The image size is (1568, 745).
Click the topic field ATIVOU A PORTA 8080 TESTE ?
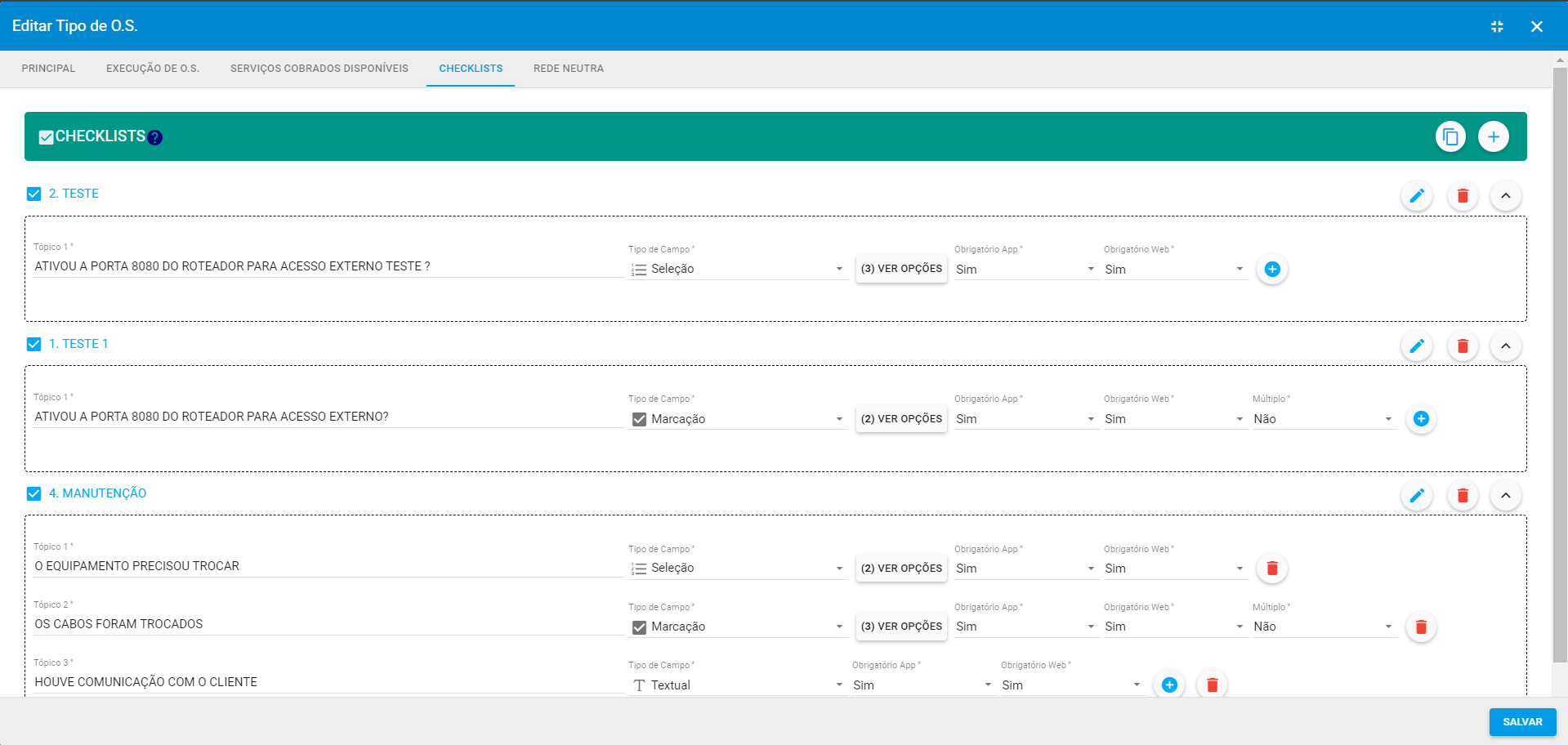click(328, 266)
